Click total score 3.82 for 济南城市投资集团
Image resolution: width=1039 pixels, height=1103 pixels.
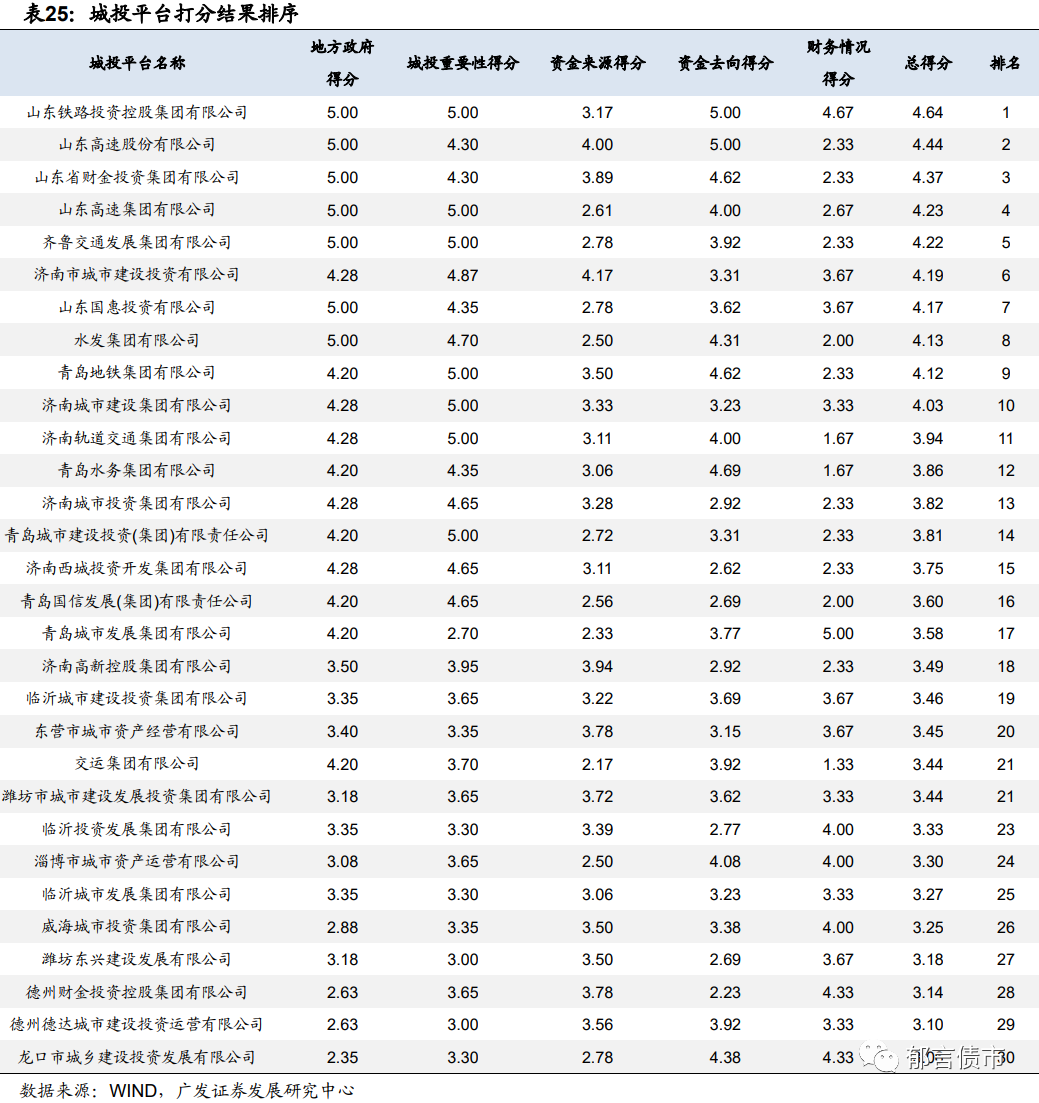(928, 504)
